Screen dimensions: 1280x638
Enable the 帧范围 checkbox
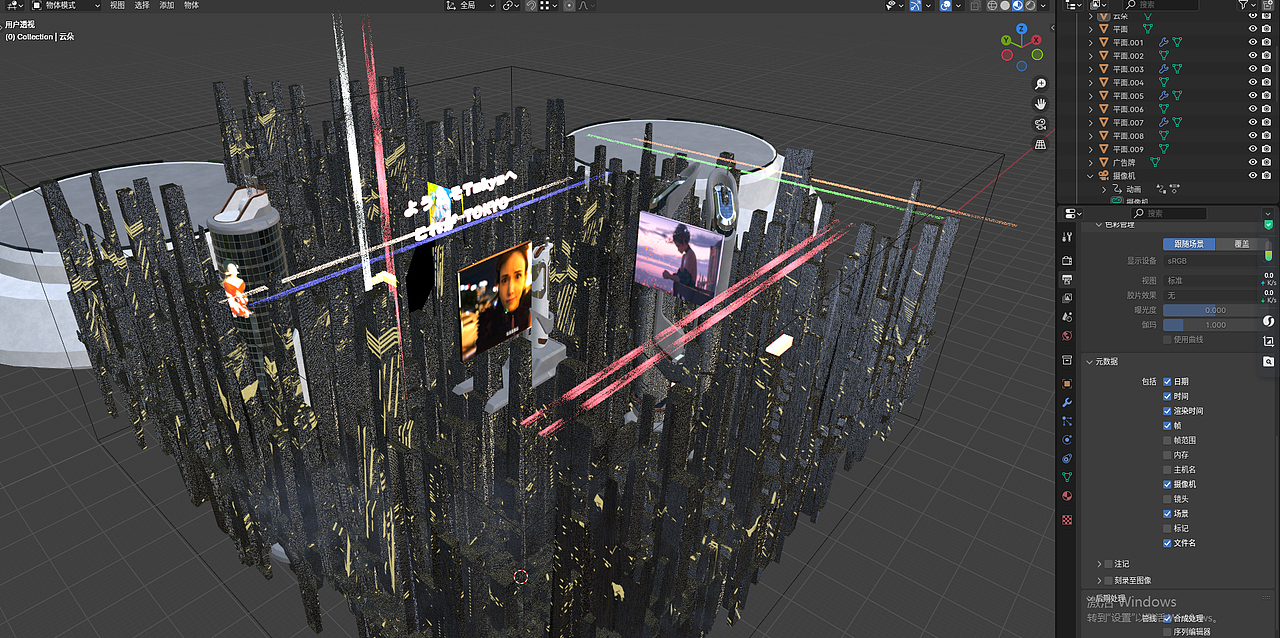tap(1167, 440)
